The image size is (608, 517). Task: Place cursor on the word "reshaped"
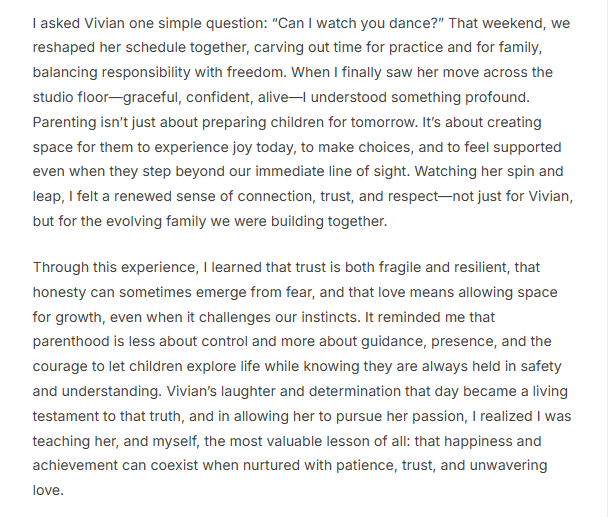(66, 45)
